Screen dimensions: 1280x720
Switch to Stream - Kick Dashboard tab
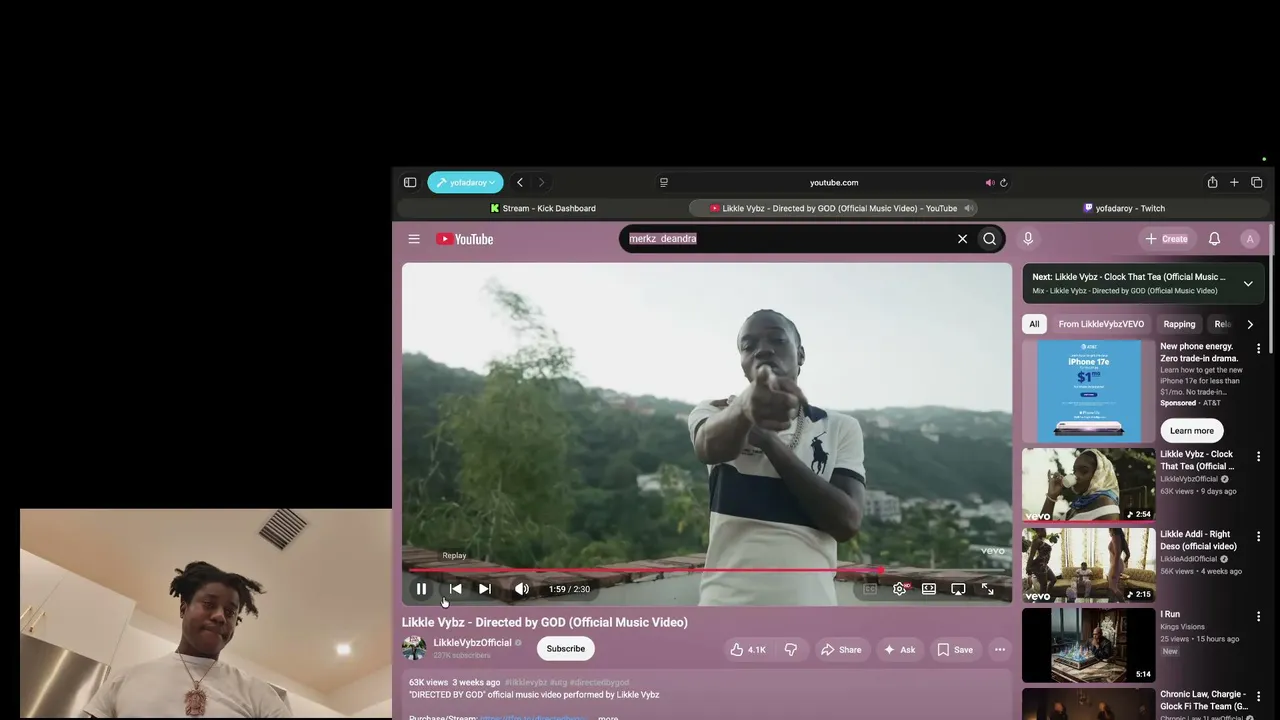[x=543, y=208]
